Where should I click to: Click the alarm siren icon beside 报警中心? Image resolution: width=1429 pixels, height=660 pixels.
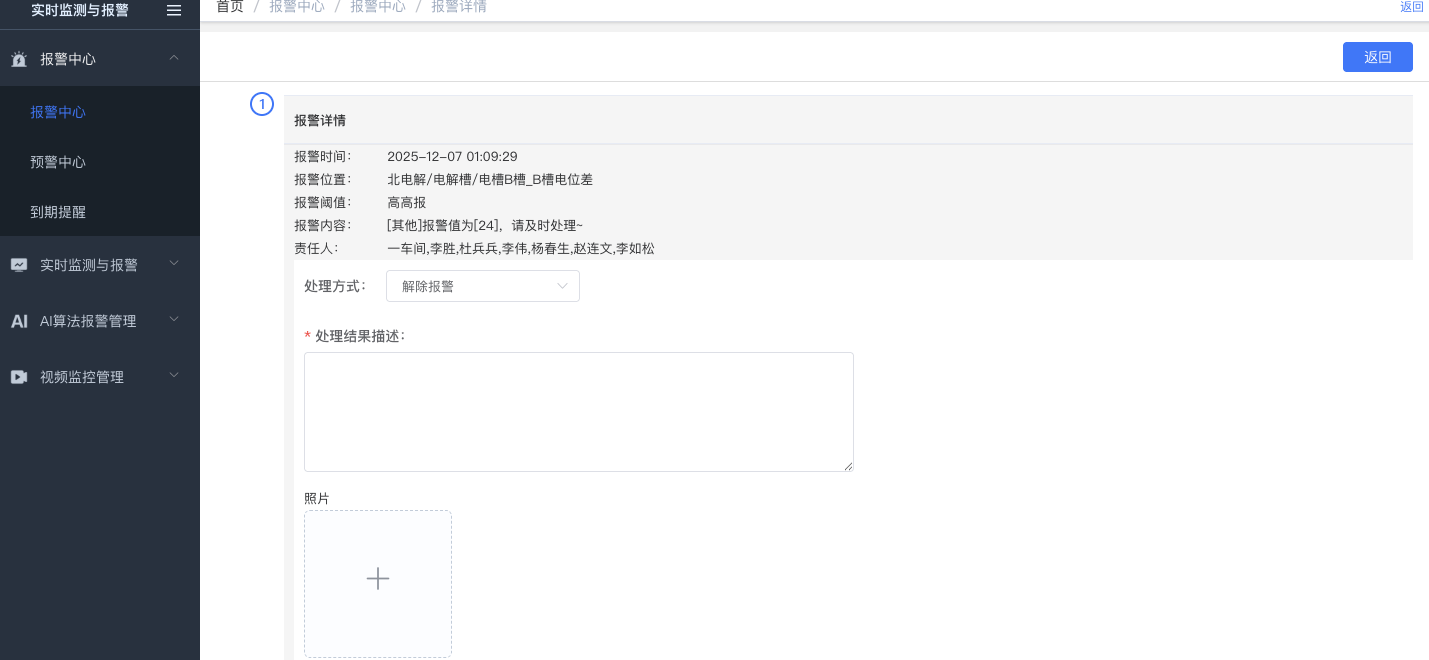19,60
